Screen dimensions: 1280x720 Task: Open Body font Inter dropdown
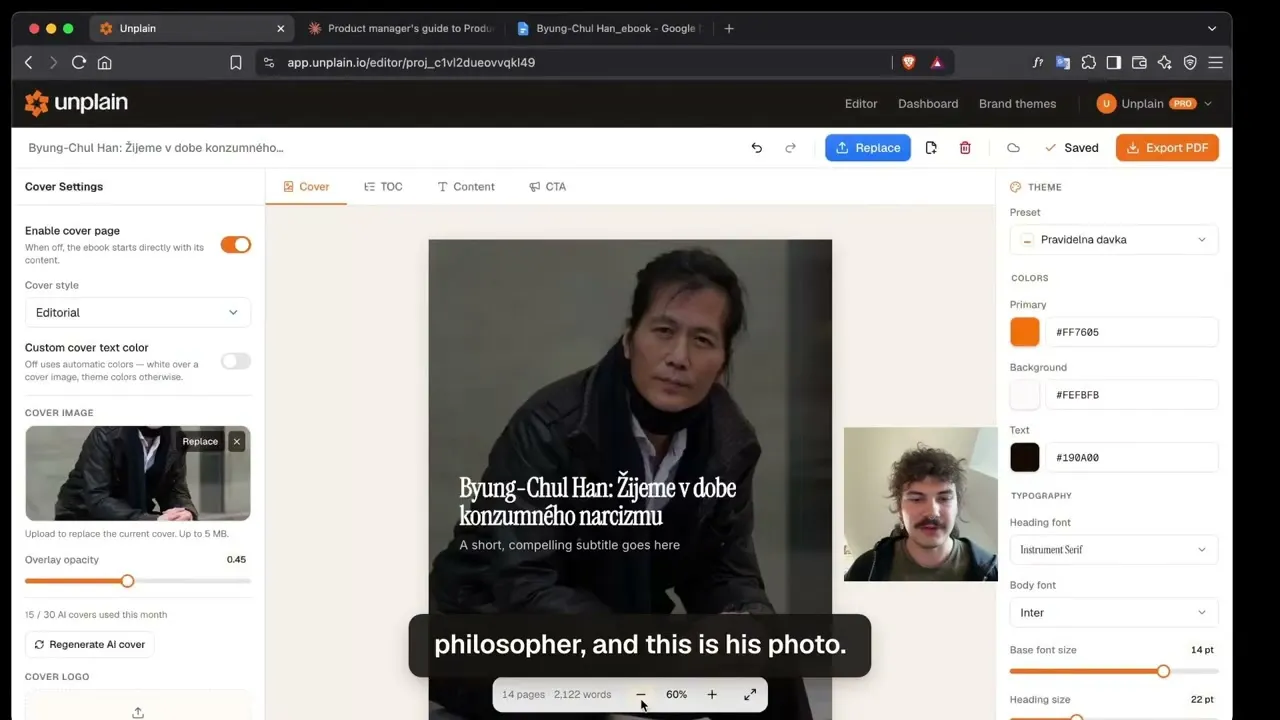tap(1114, 613)
